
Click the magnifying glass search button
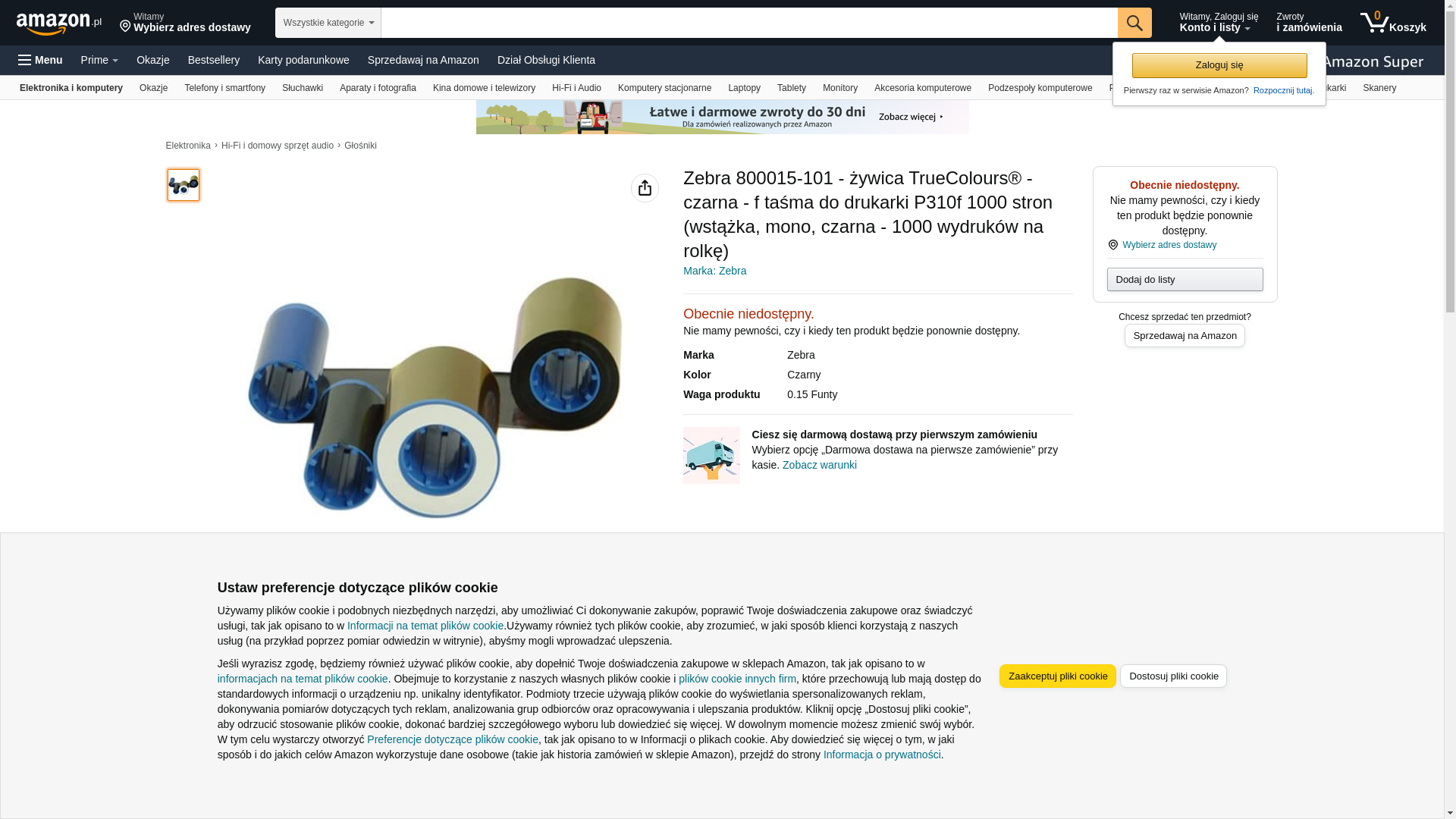(x=1134, y=23)
